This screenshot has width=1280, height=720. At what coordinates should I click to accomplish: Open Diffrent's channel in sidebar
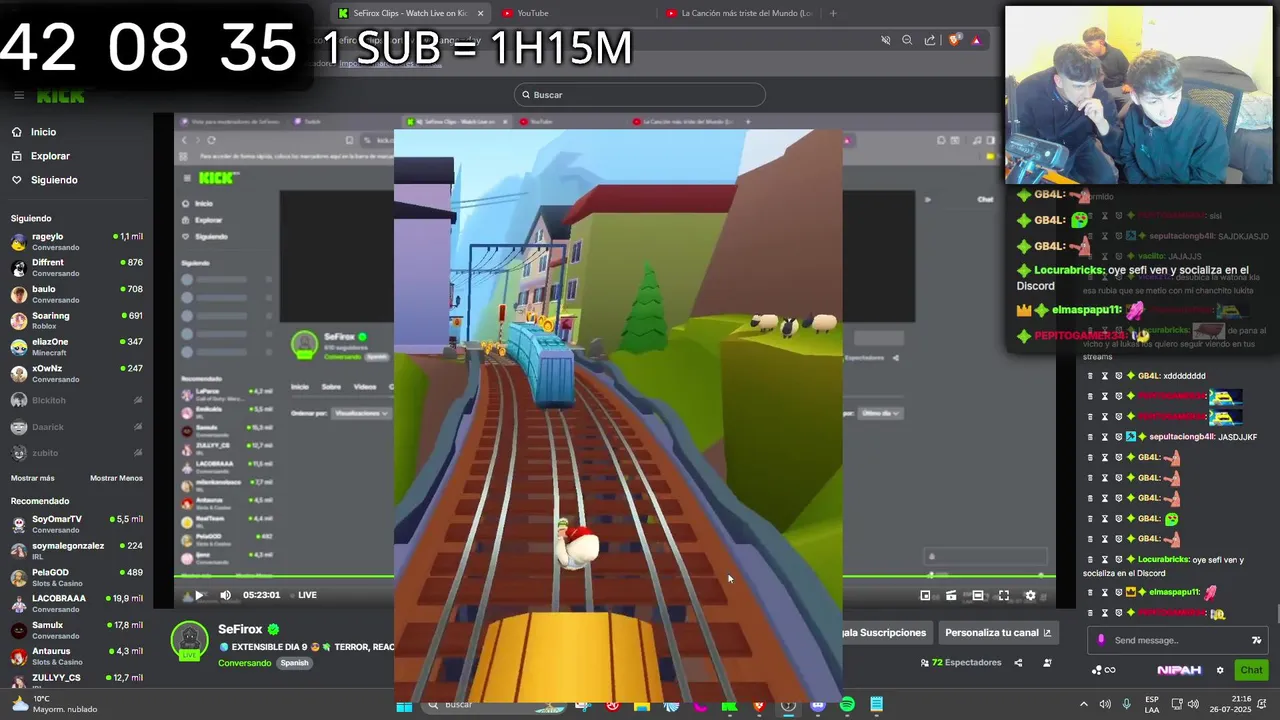pos(77,268)
